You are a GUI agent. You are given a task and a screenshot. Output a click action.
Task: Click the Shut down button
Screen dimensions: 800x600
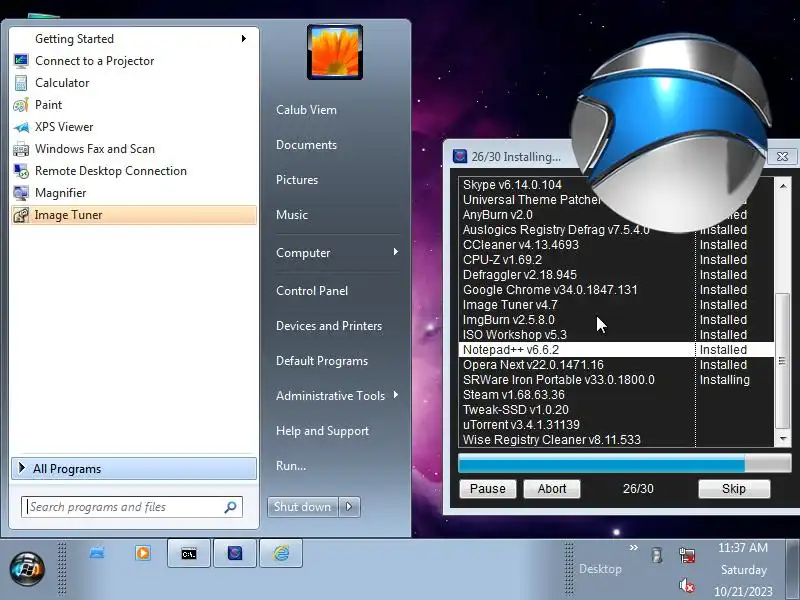(302, 507)
